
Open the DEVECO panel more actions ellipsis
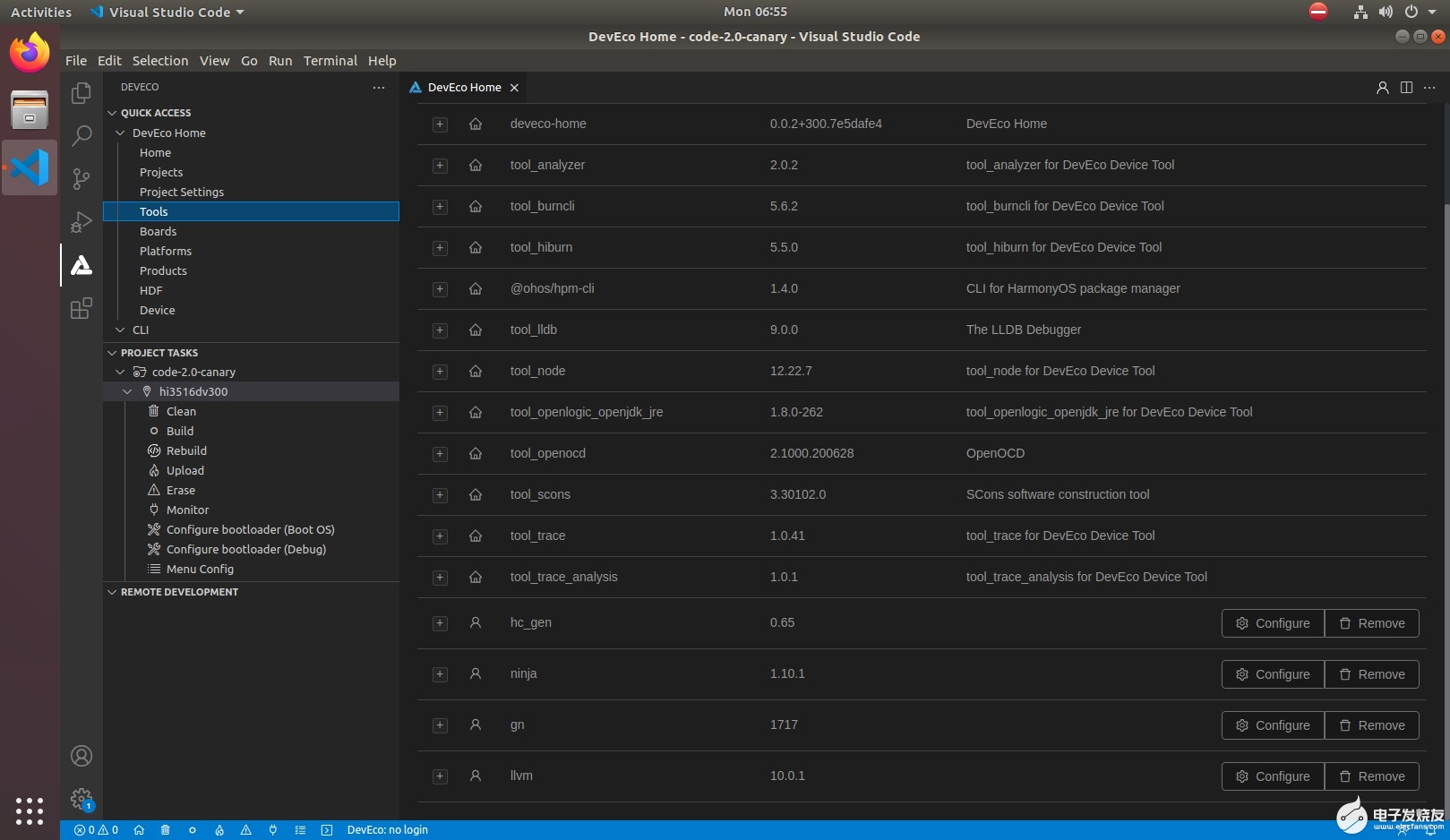coord(379,88)
